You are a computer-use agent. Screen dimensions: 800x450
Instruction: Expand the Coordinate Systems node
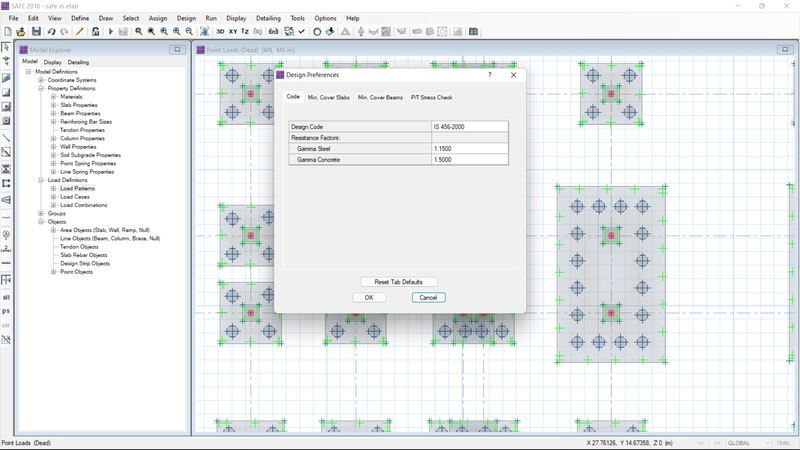tap(41, 80)
